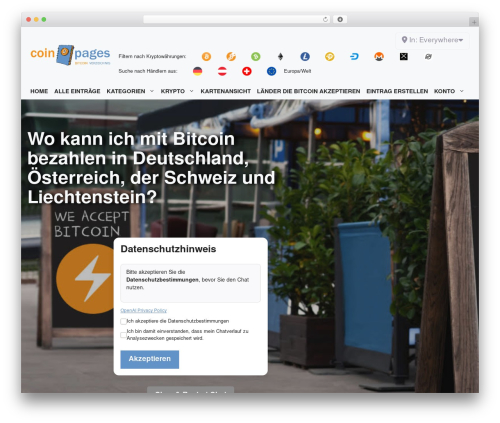The height and width of the screenshot is (423, 500).
Task: Click the Datenschutzhinweis heading
Action: click(168, 249)
